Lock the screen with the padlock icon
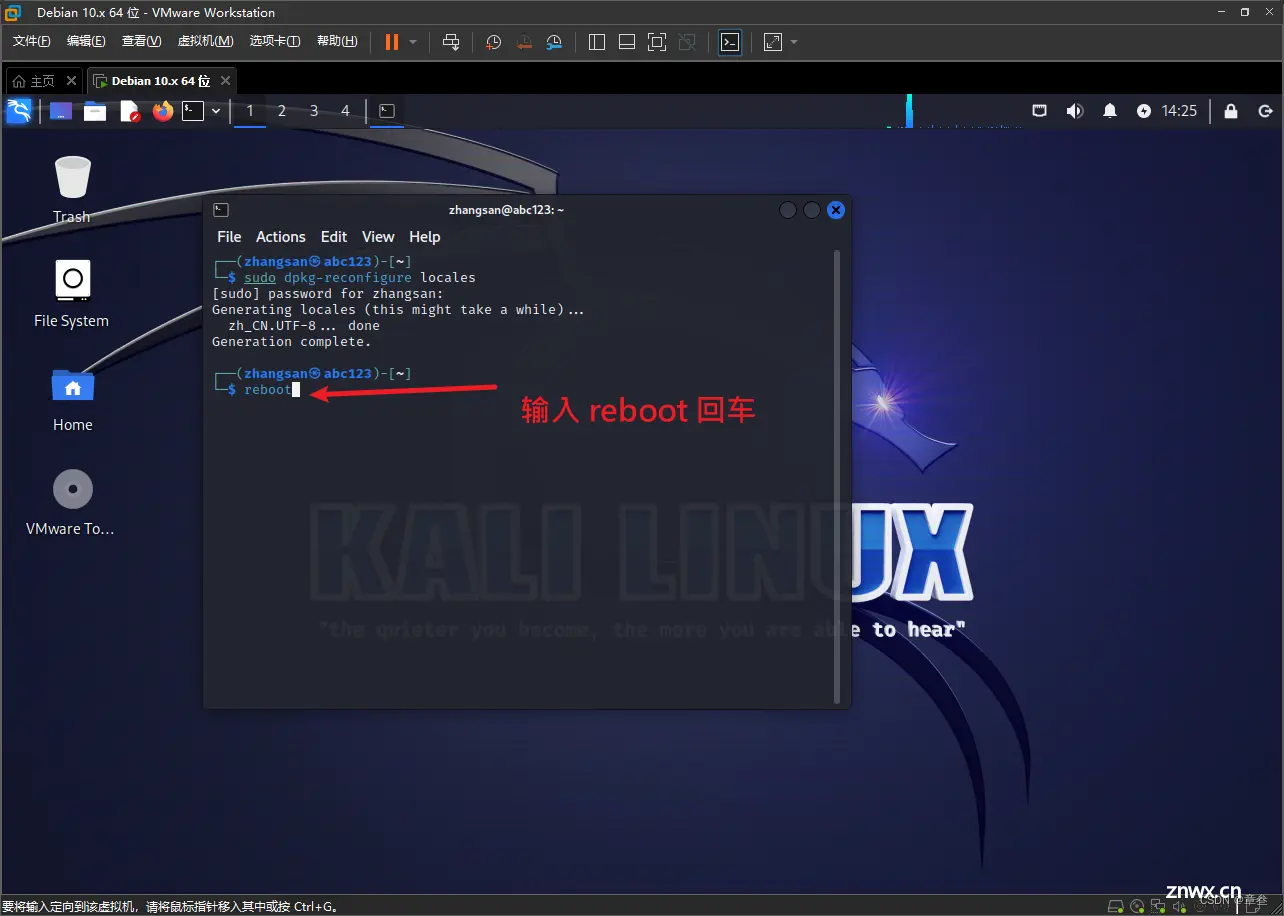The width and height of the screenshot is (1284, 916). tap(1231, 111)
